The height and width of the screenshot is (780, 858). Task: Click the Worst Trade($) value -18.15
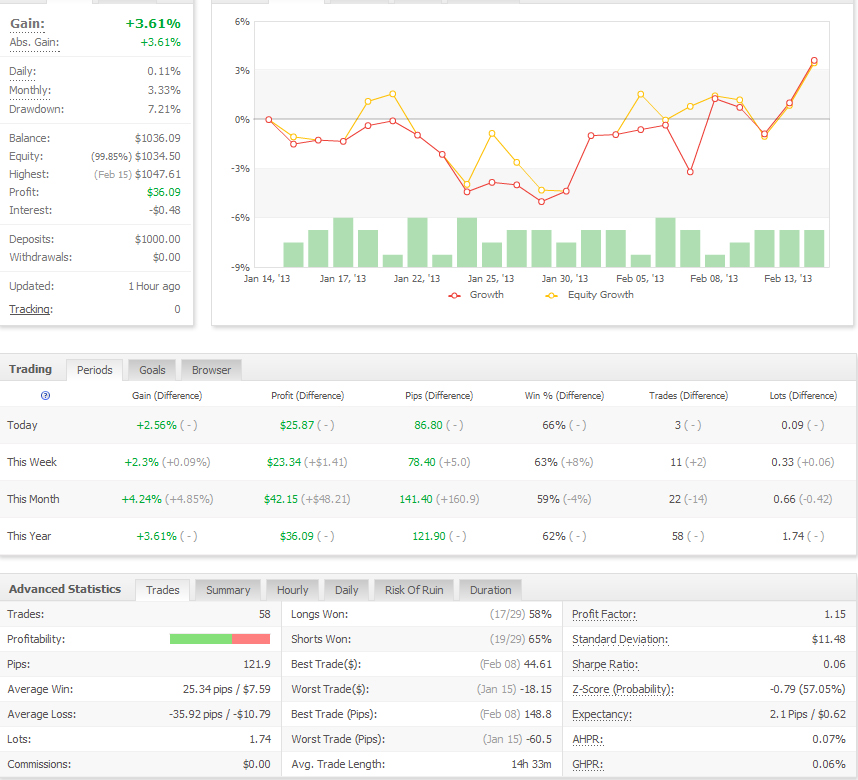point(536,689)
